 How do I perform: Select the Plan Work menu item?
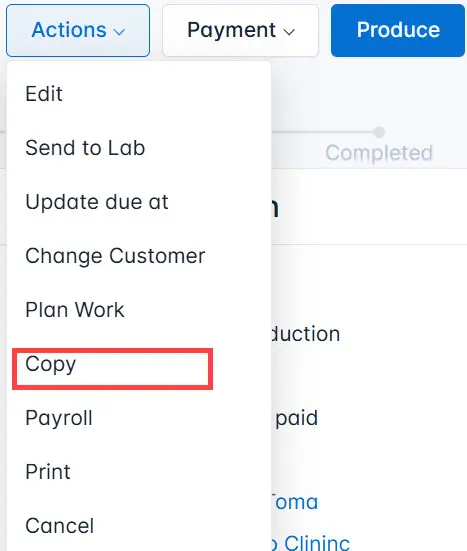pos(139,310)
